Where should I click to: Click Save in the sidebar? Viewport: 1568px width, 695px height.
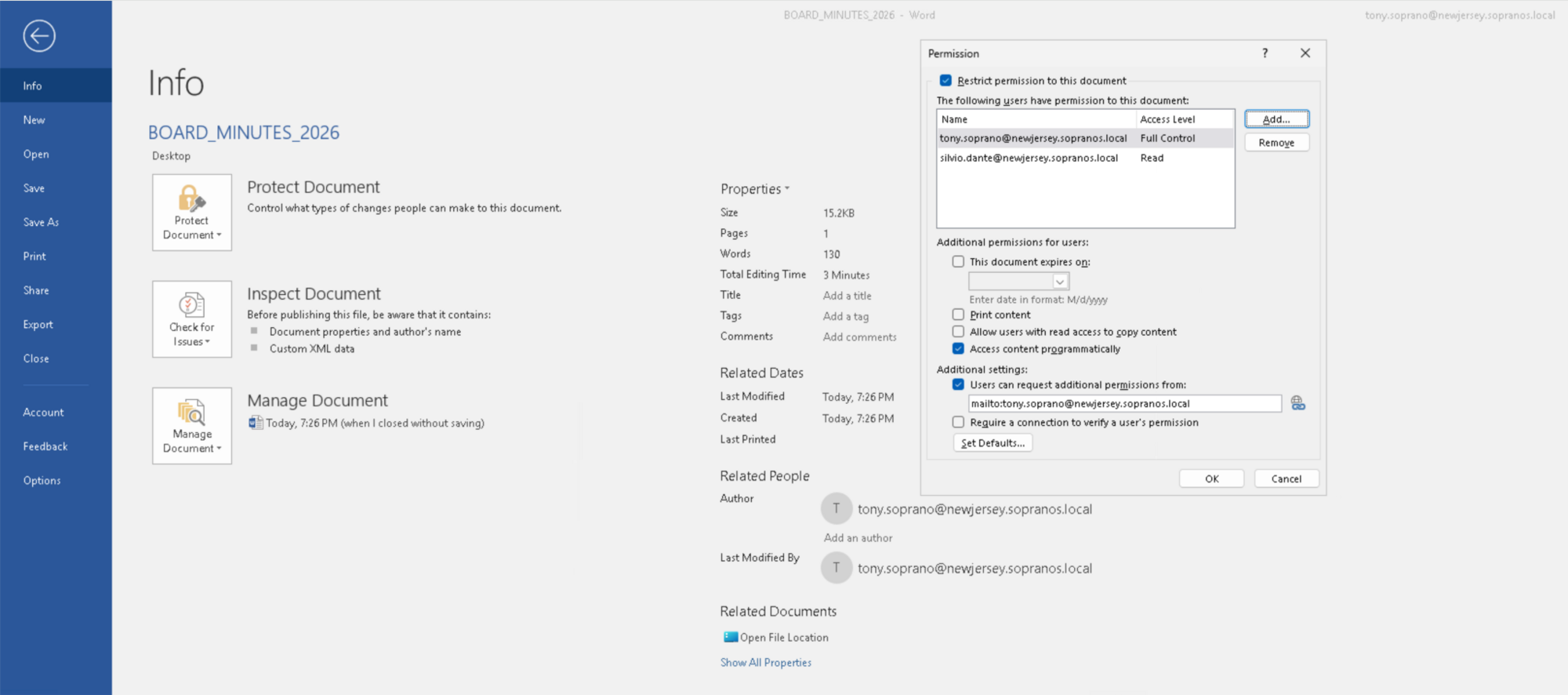(56, 188)
